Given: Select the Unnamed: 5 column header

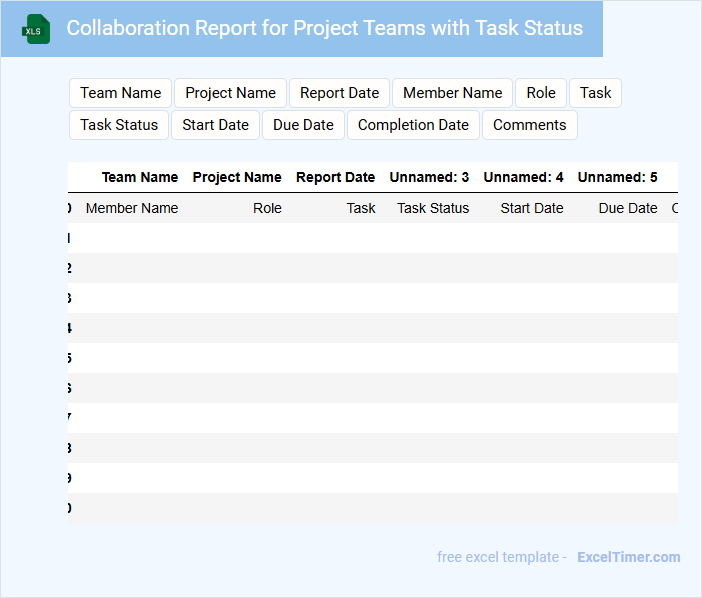Looking at the screenshot, I should pyautogui.click(x=617, y=177).
